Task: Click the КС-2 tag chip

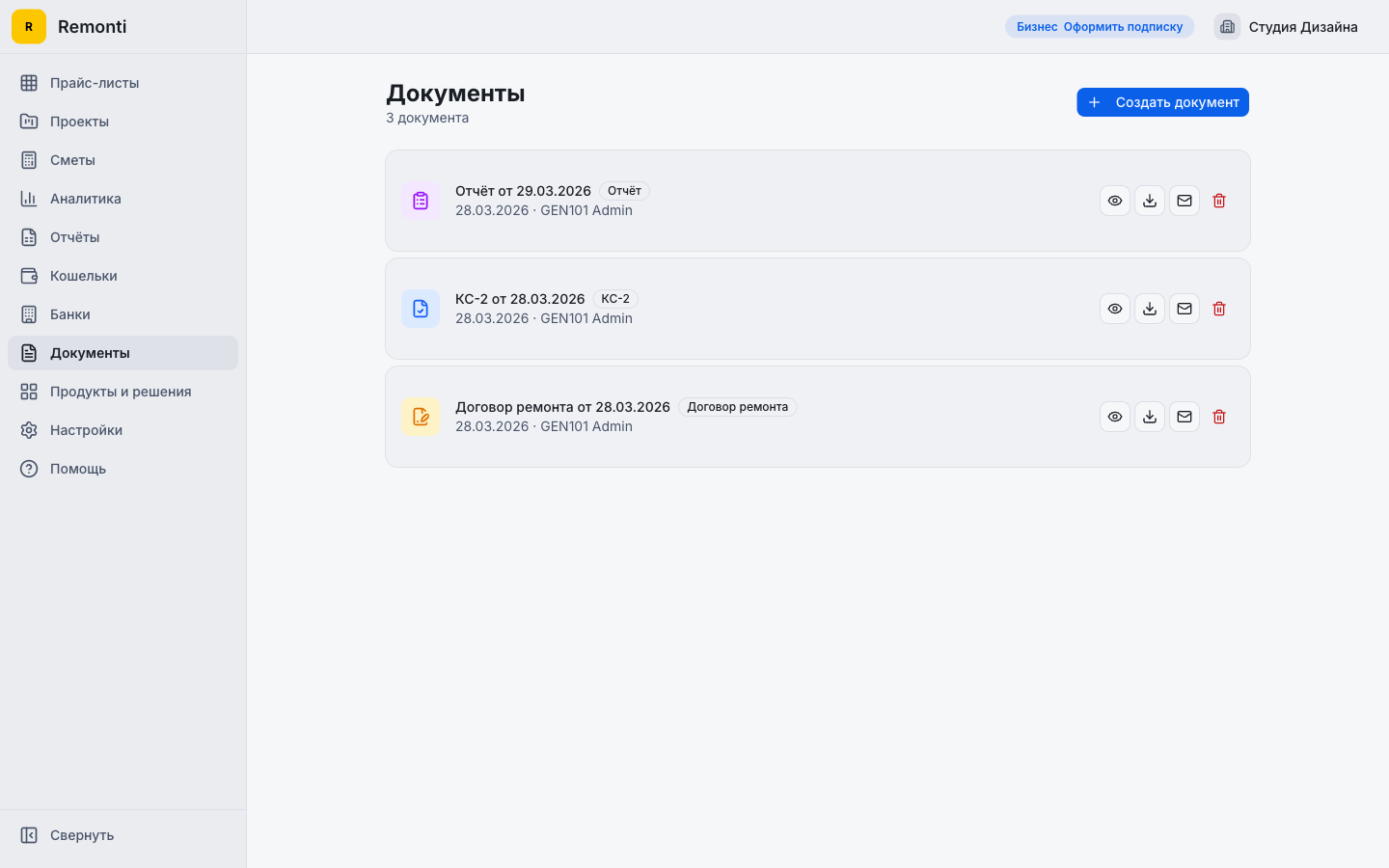Action: click(615, 299)
